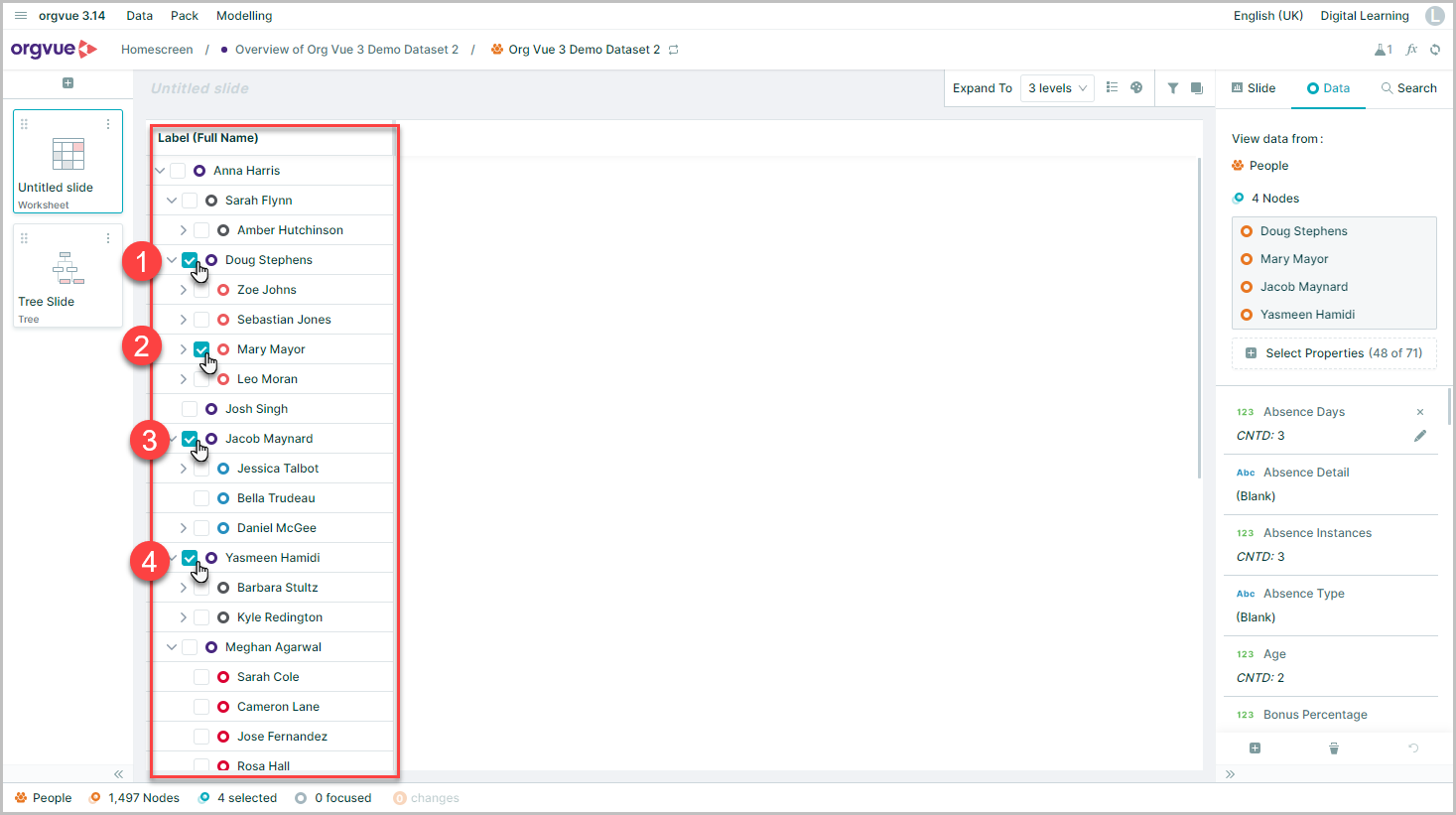Viewport: 1456px width, 815px height.
Task: Tick the checkbox for Meghan Agarwal
Action: 190,647
